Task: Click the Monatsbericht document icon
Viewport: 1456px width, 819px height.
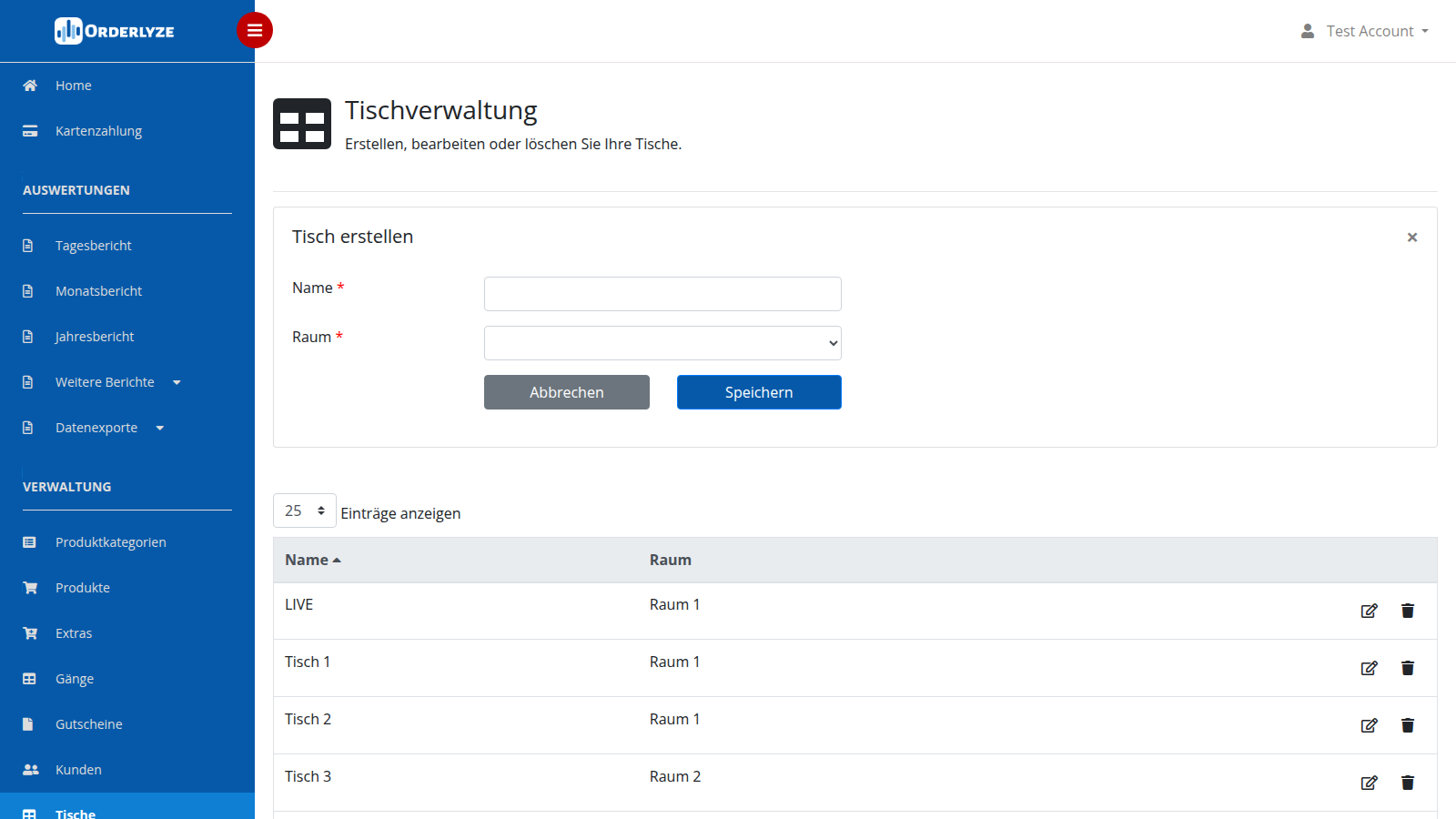Action: pyautogui.click(x=28, y=291)
